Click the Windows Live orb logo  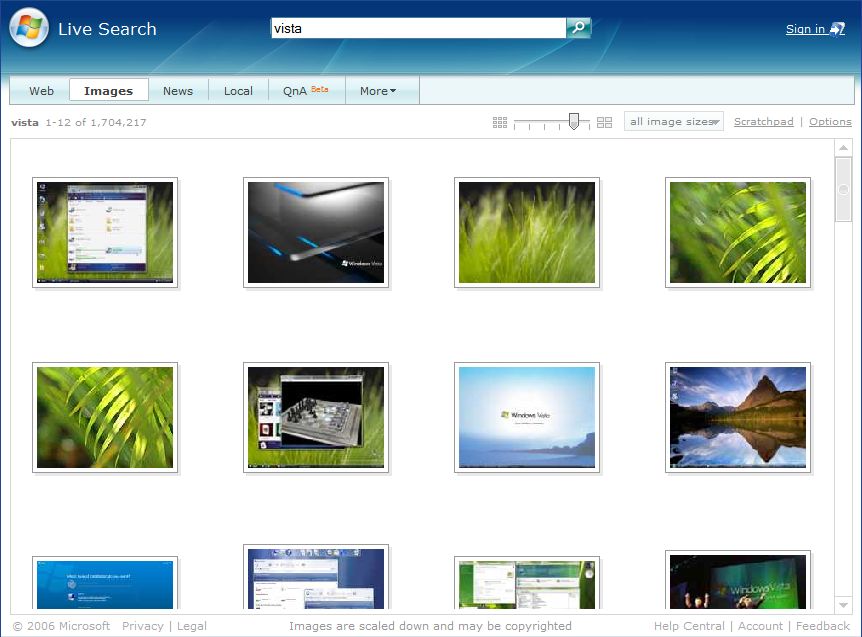click(x=29, y=27)
